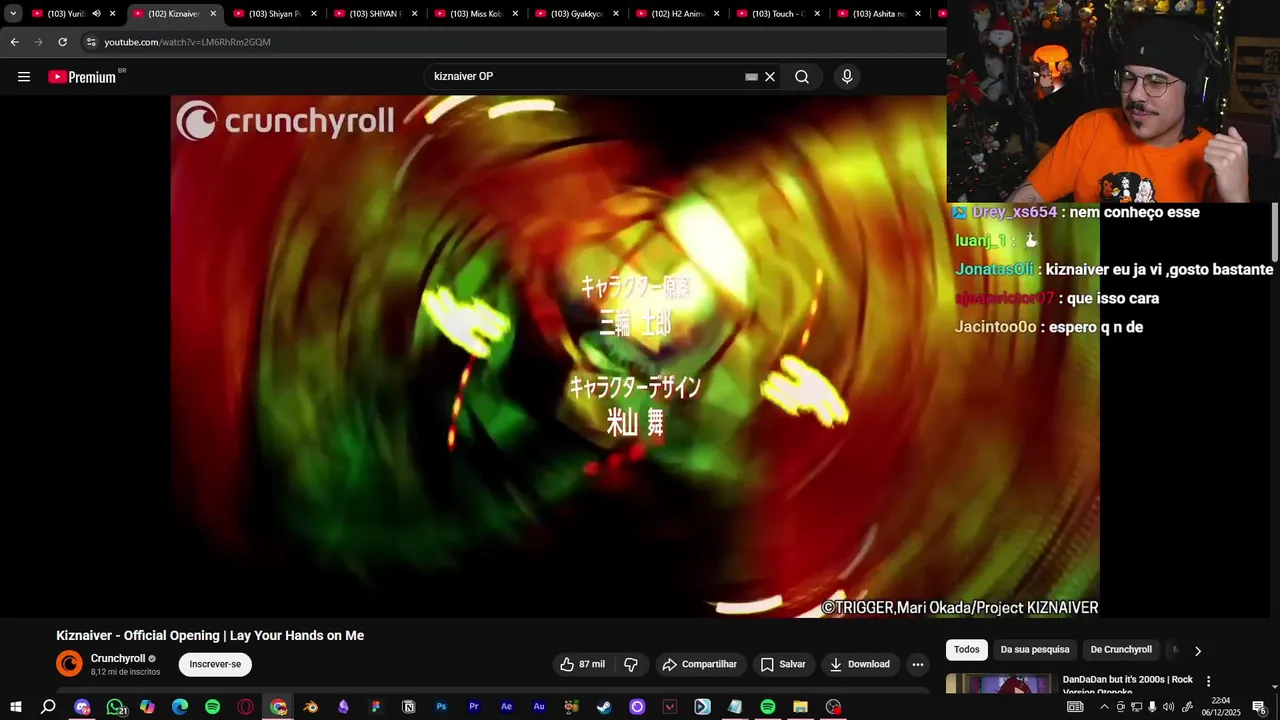
Task: Open Discord from the taskbar
Action: click(82, 707)
